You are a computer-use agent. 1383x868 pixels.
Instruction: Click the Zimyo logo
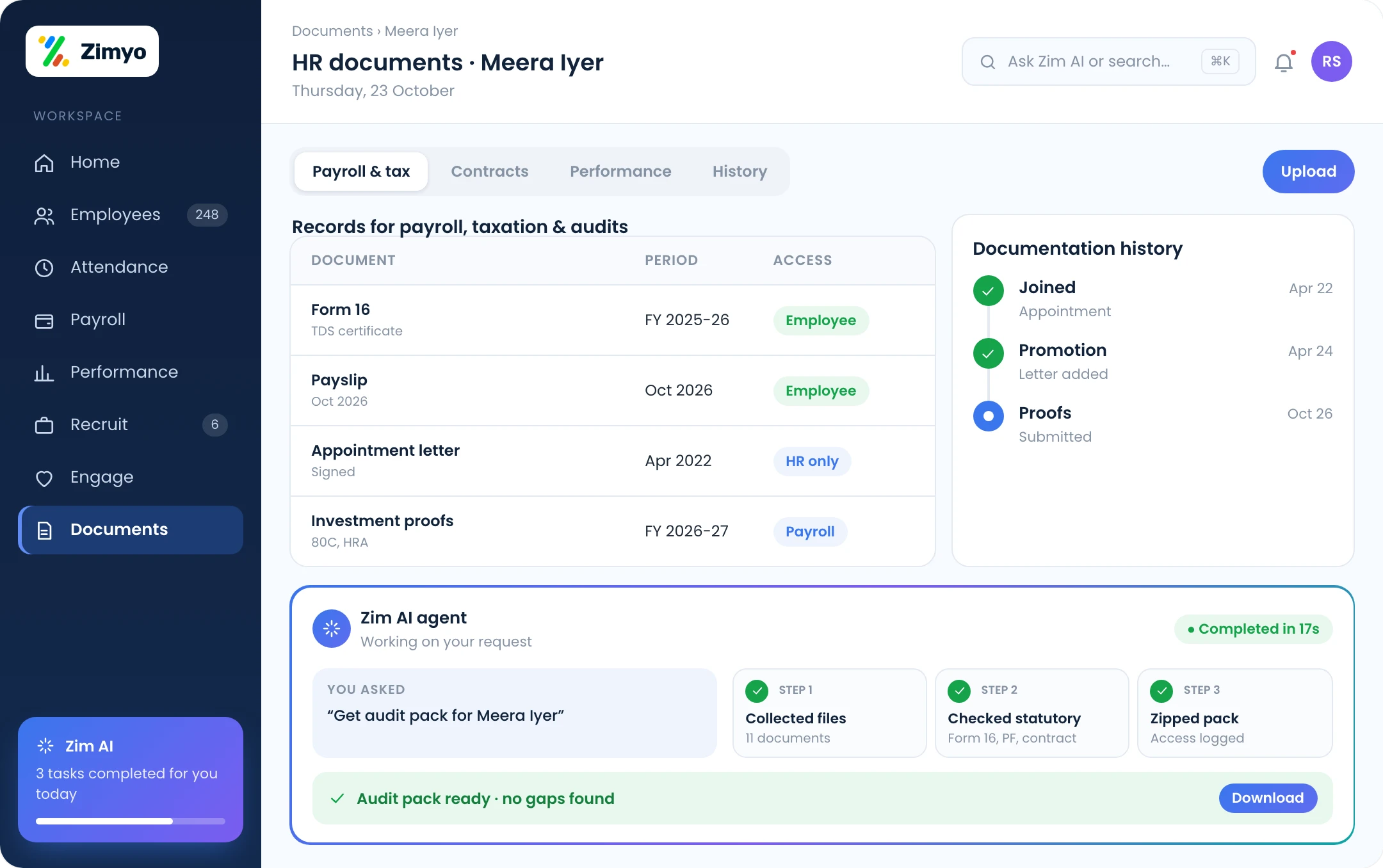[x=92, y=51]
